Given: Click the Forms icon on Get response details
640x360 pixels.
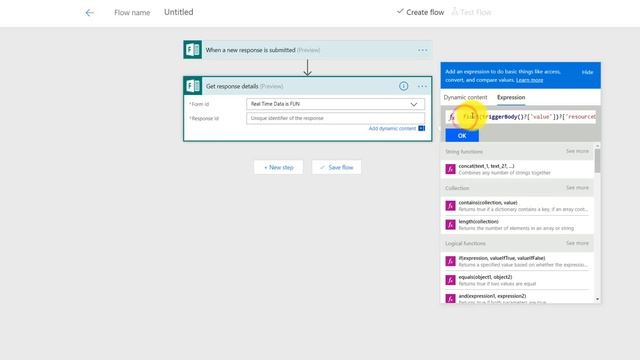Looking at the screenshot, I should 193,86.
